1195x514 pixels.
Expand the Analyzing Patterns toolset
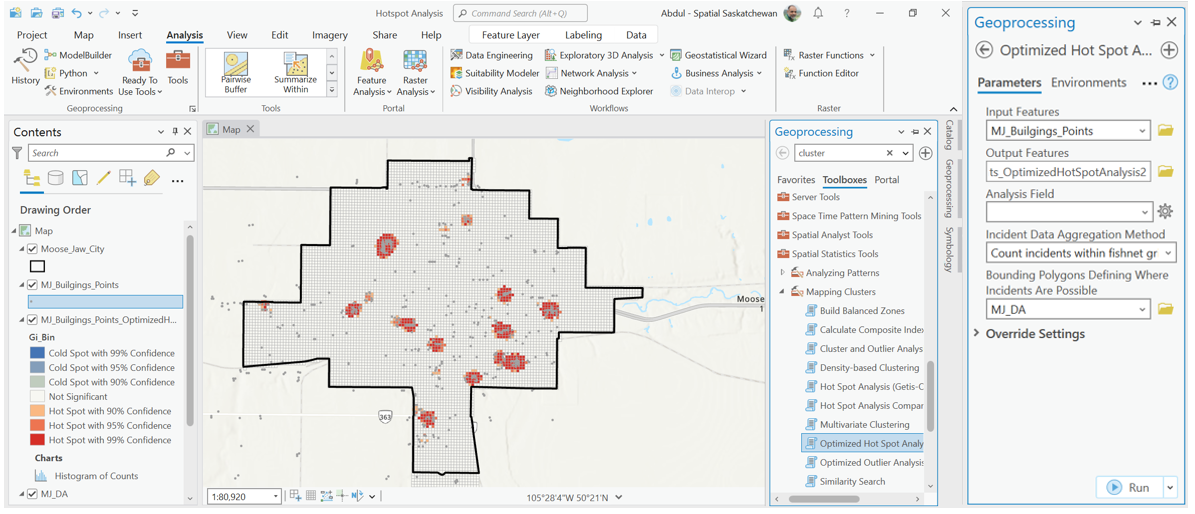pyautogui.click(x=783, y=273)
